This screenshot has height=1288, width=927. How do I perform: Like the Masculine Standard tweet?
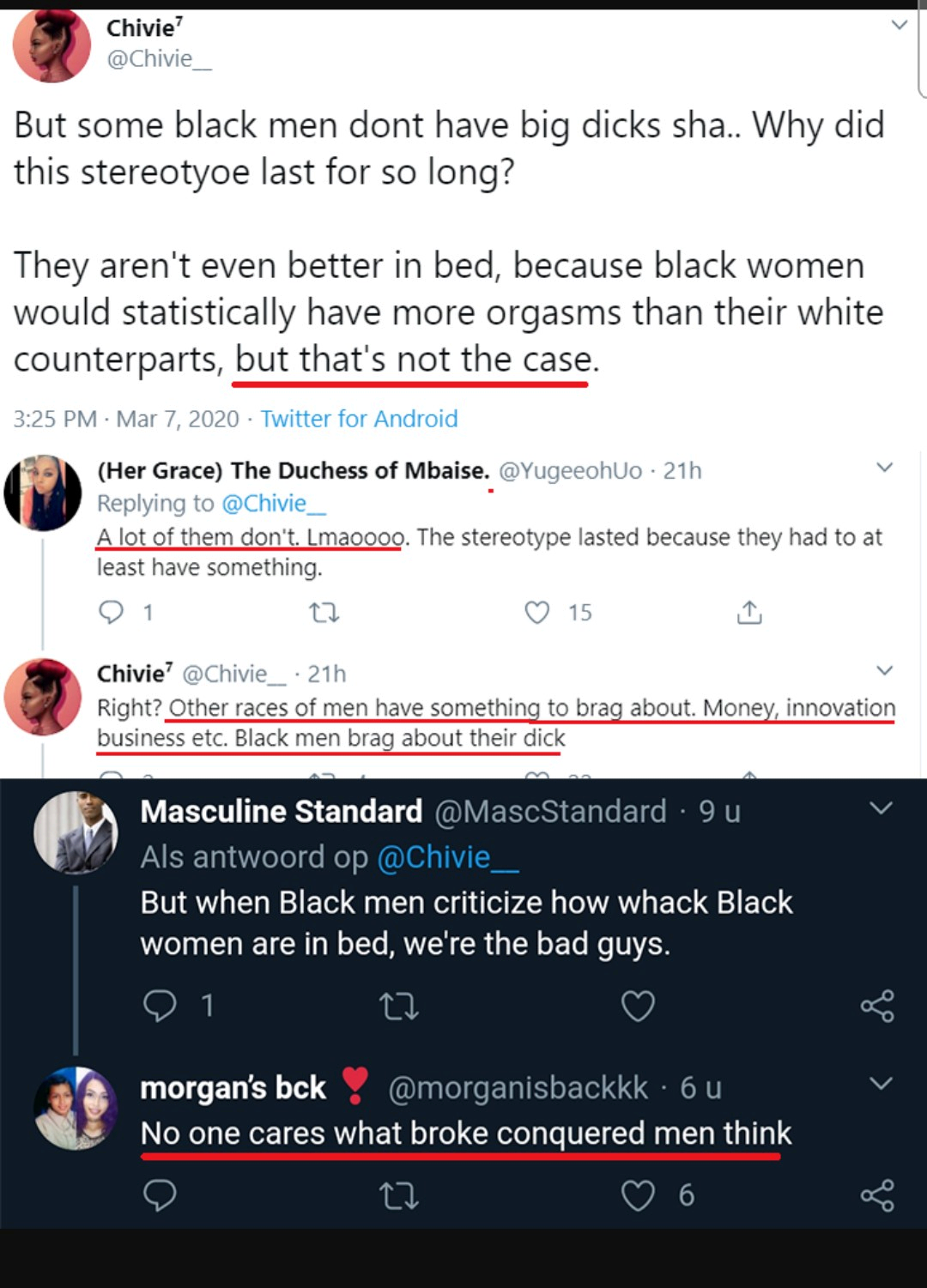coord(638,1006)
